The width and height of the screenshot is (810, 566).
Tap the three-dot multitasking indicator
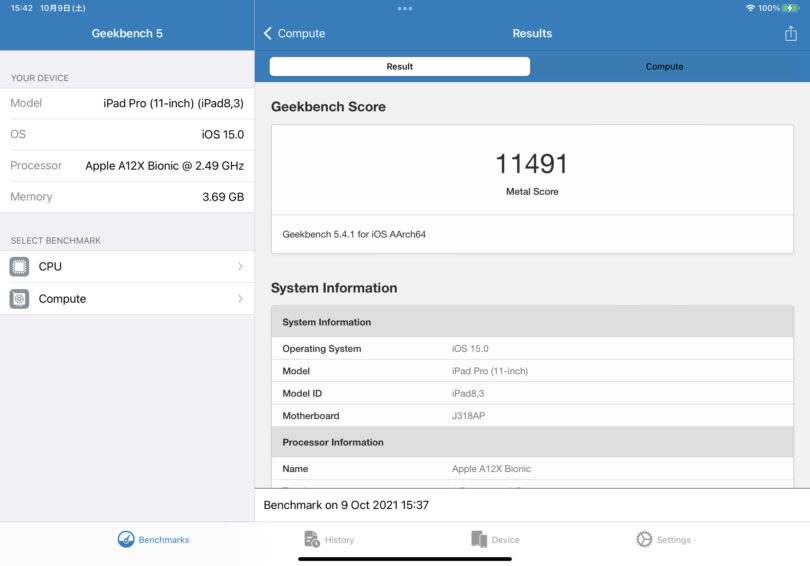coord(405,8)
